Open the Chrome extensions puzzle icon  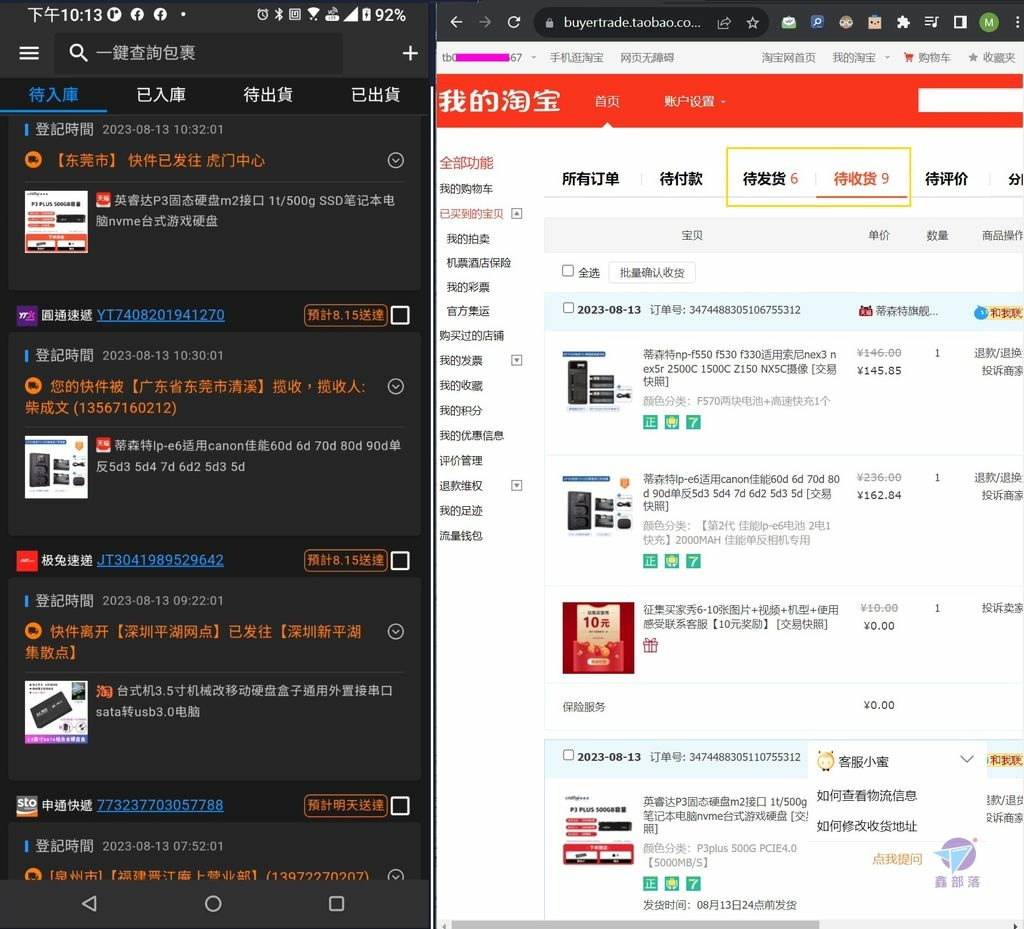tap(903, 22)
